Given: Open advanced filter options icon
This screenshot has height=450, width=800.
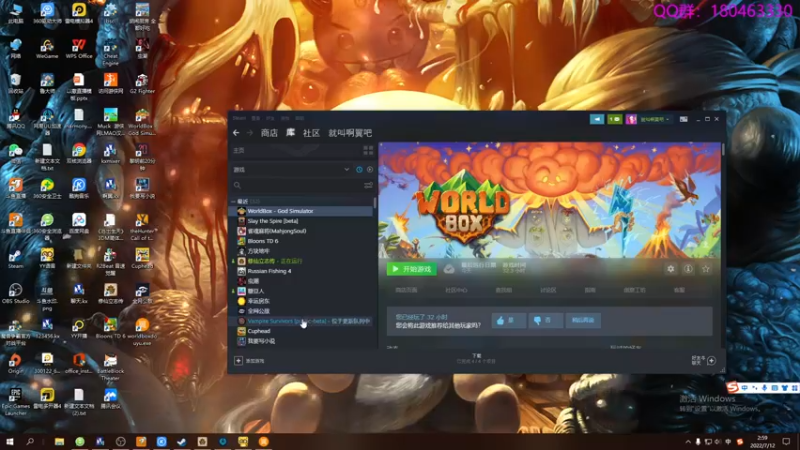Looking at the screenshot, I should pos(368,185).
